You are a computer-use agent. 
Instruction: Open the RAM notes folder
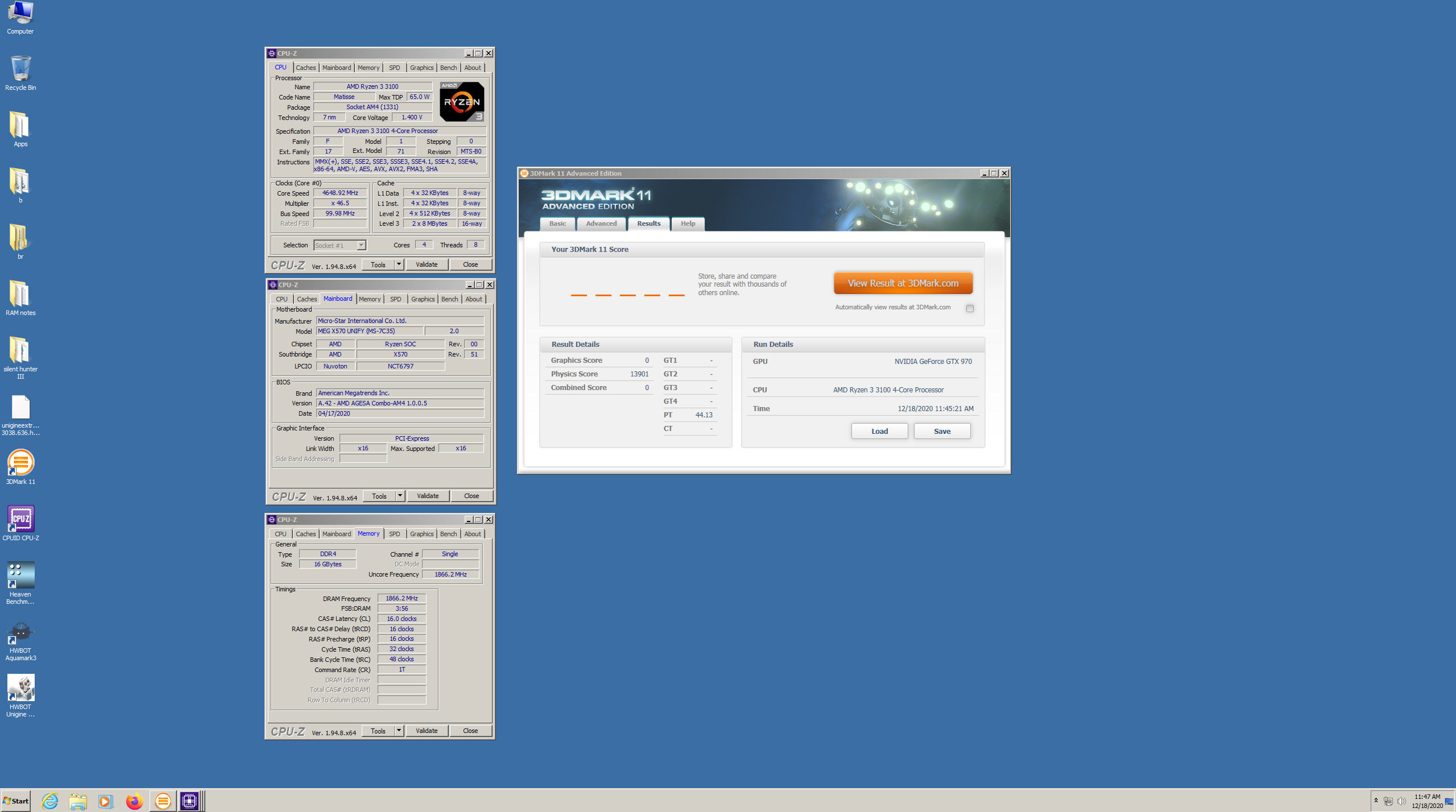pos(20,299)
